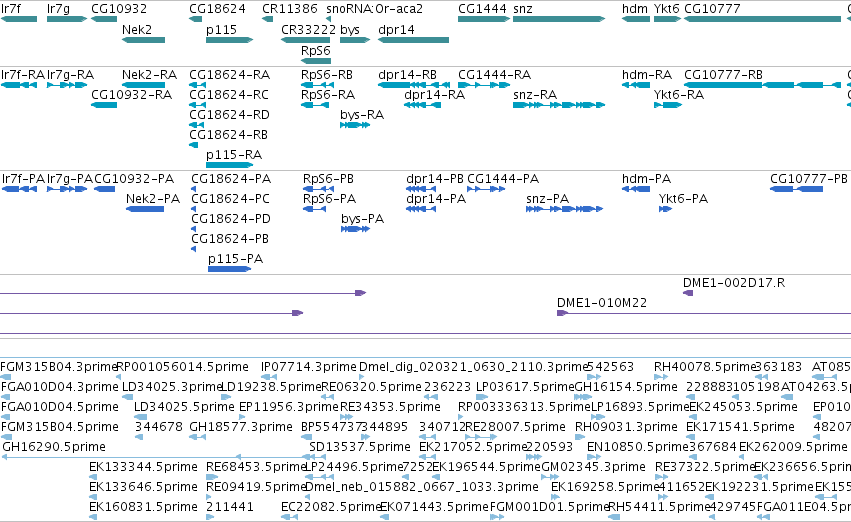Click protein hdm-PA

(646, 179)
